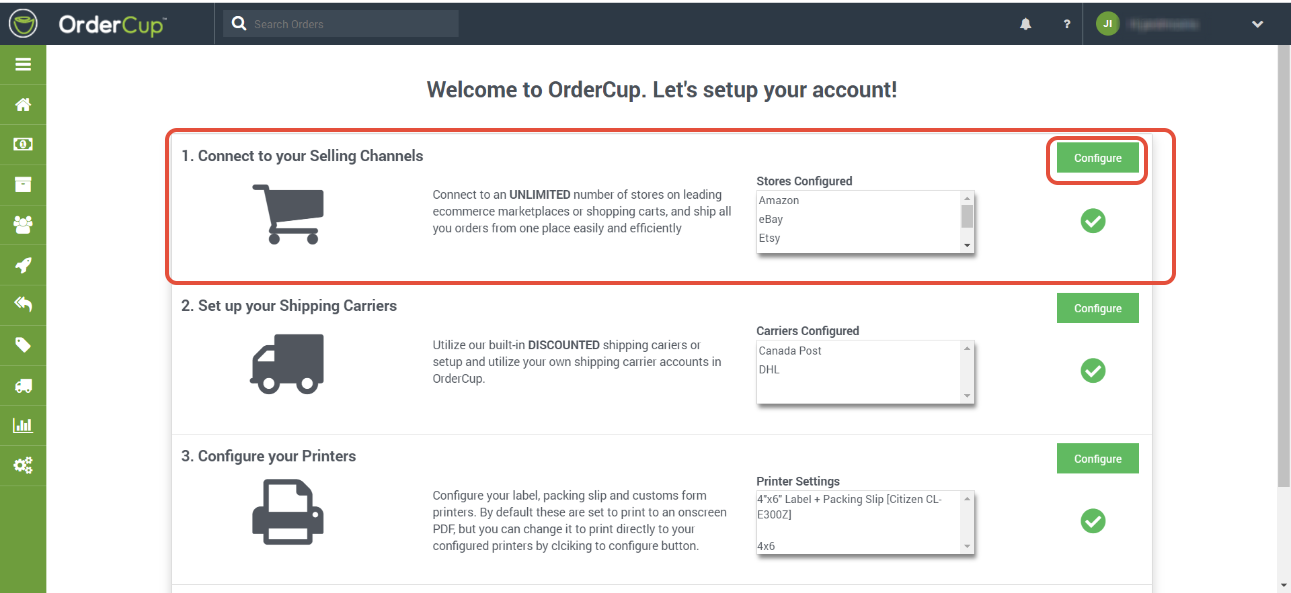This screenshot has height=593, width=1291.
Task: Select Amazon in Stores Configured list
Action: (x=779, y=200)
